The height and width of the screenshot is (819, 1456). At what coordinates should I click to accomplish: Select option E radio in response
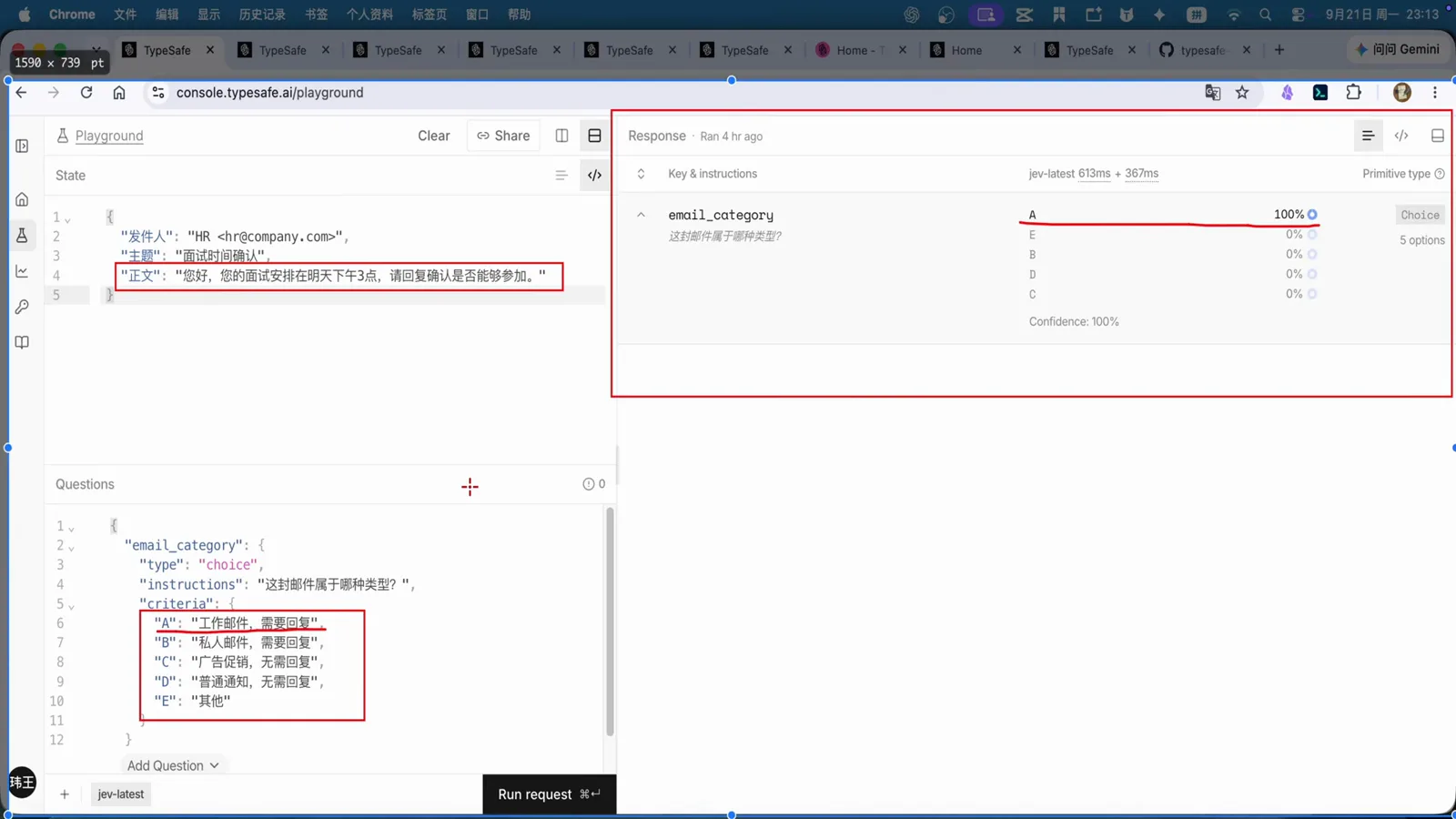[x=1312, y=235]
